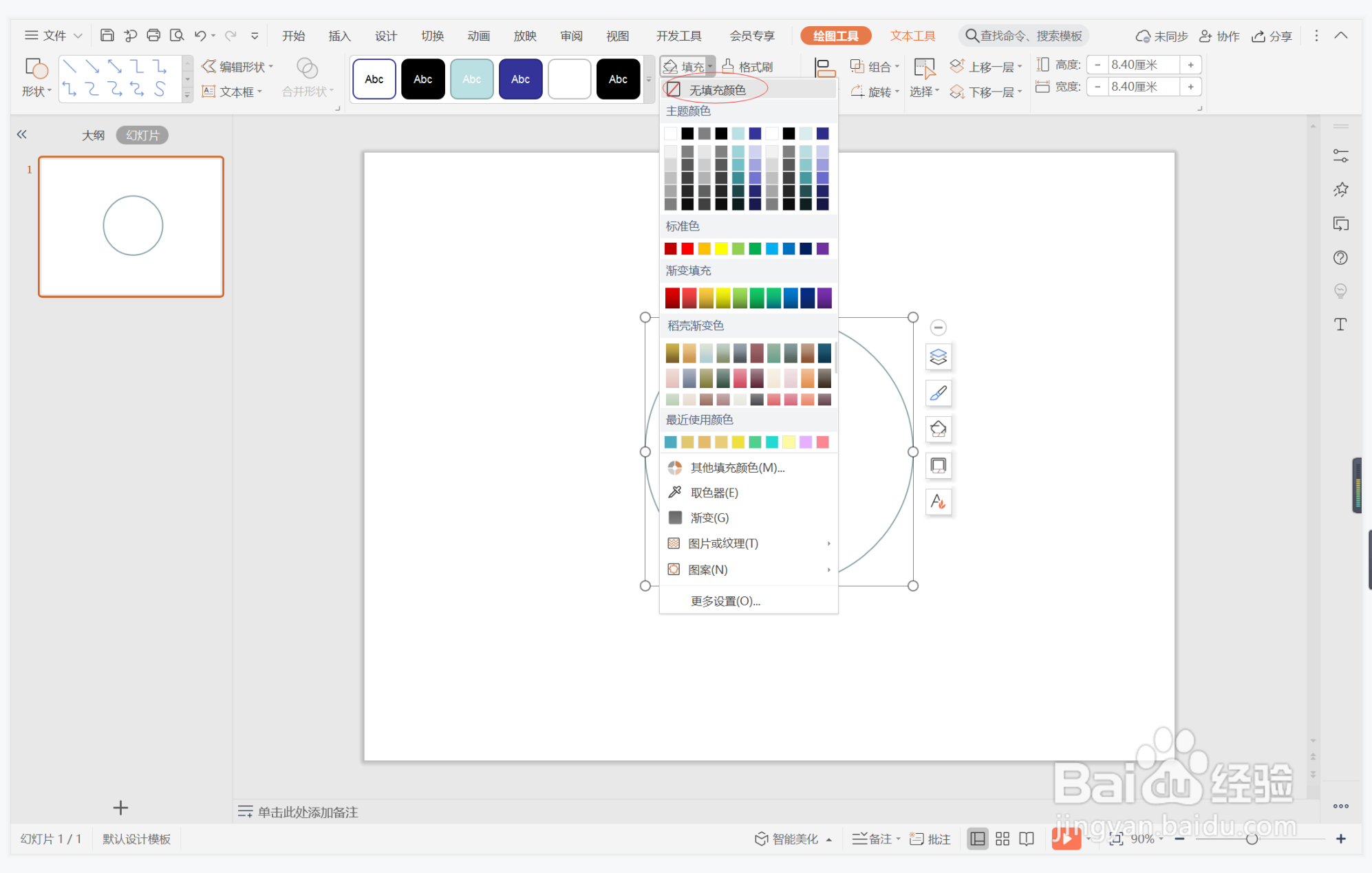Click the sidebar star animation icon

pyautogui.click(x=1340, y=190)
